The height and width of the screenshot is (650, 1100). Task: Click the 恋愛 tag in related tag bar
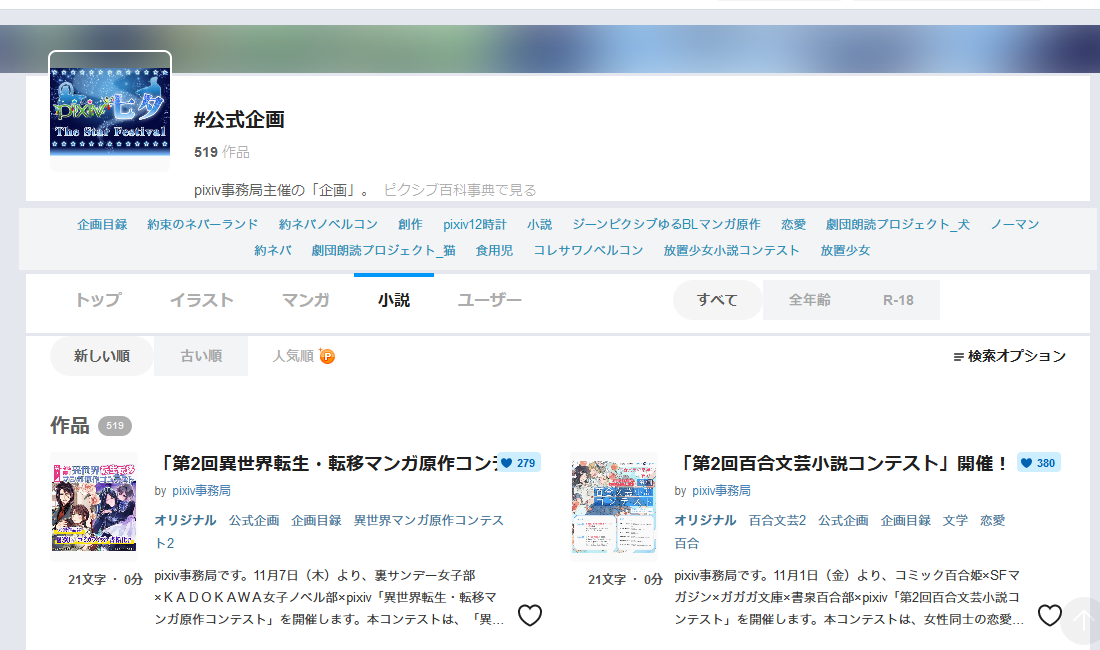[793, 224]
